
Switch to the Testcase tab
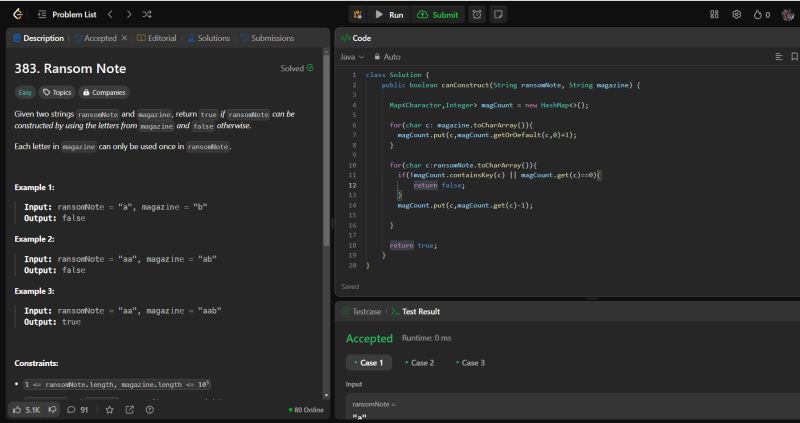pyautogui.click(x=362, y=312)
